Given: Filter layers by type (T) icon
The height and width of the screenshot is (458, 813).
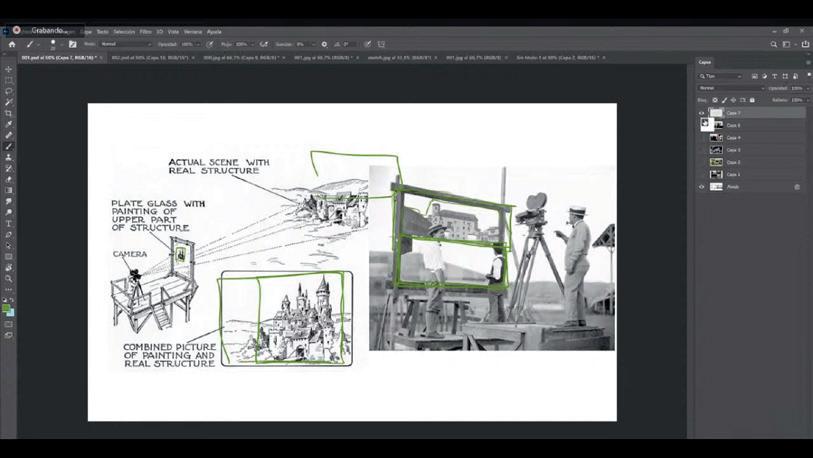Looking at the screenshot, I should click(775, 76).
